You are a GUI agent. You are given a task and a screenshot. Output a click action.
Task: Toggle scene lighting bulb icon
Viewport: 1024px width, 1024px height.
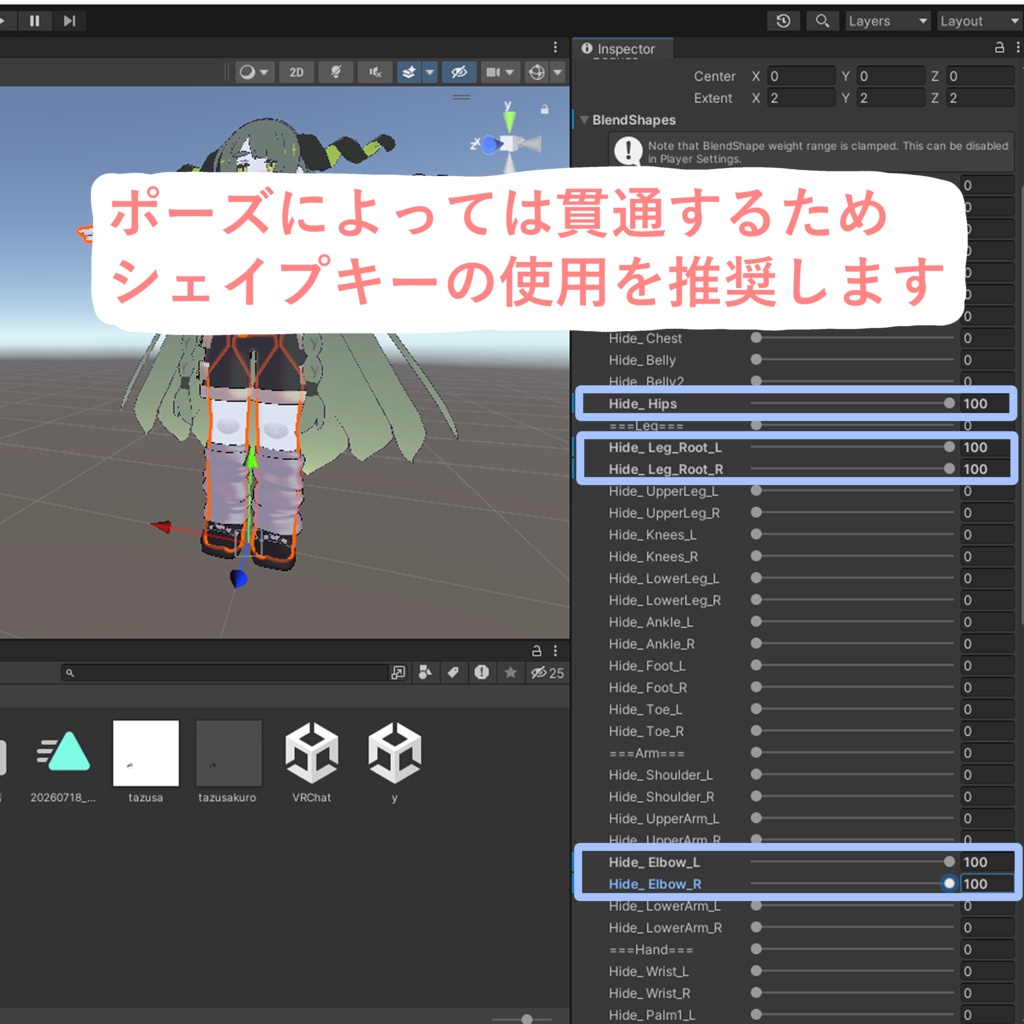point(336,72)
